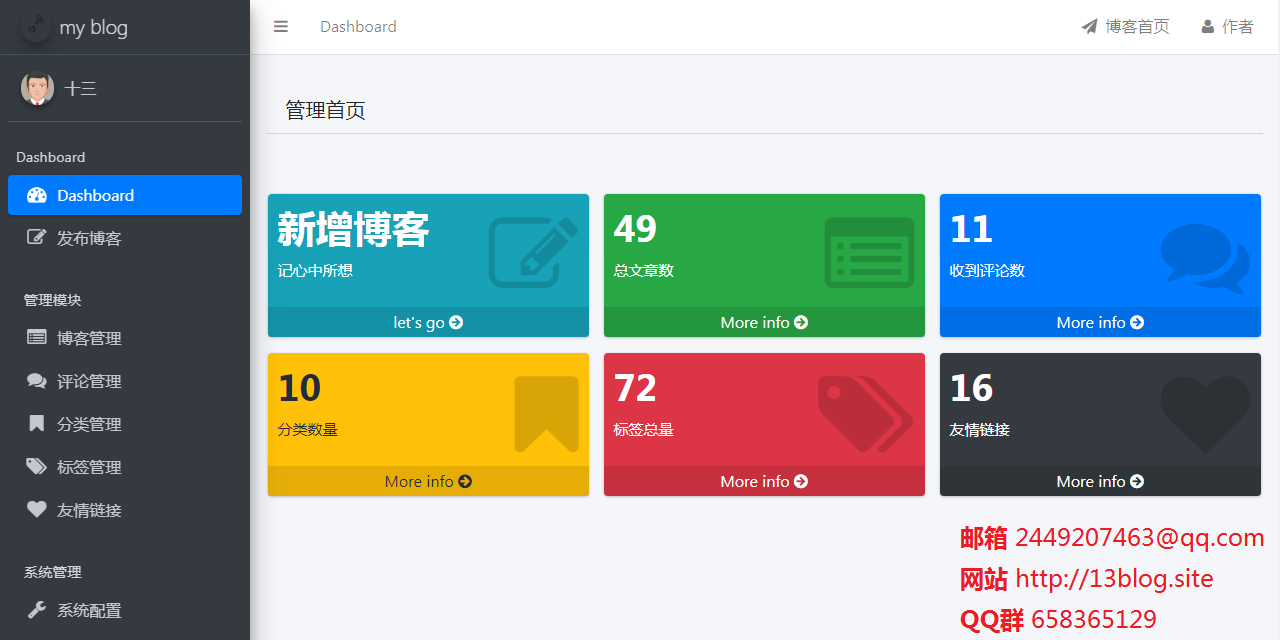1280x640 pixels.
Task: Go to 评论管理 section
Action: (x=89, y=381)
